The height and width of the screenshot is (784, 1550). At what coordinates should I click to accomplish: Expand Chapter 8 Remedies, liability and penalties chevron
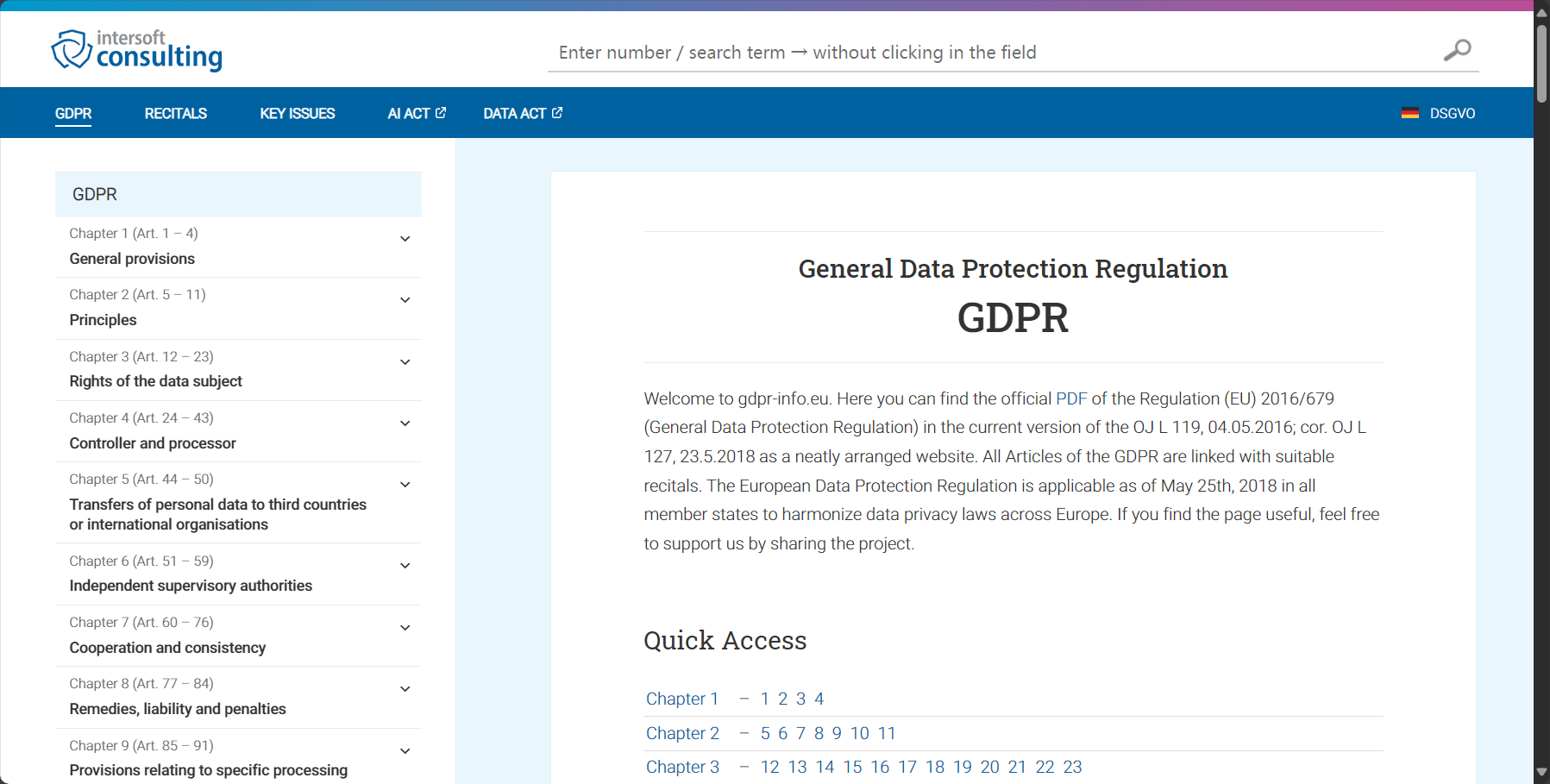[405, 689]
